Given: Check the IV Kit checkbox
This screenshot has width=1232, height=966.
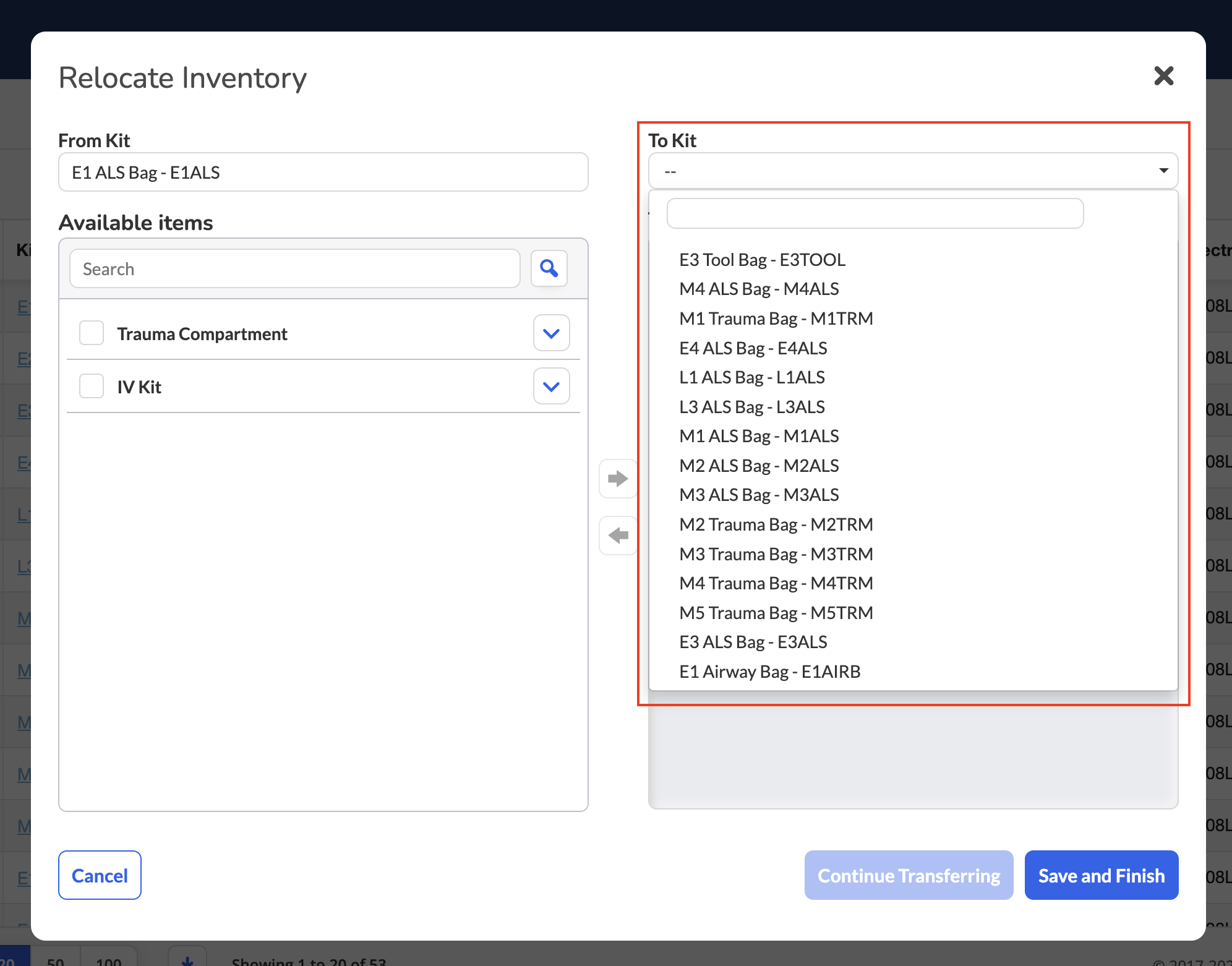Looking at the screenshot, I should (x=92, y=386).
